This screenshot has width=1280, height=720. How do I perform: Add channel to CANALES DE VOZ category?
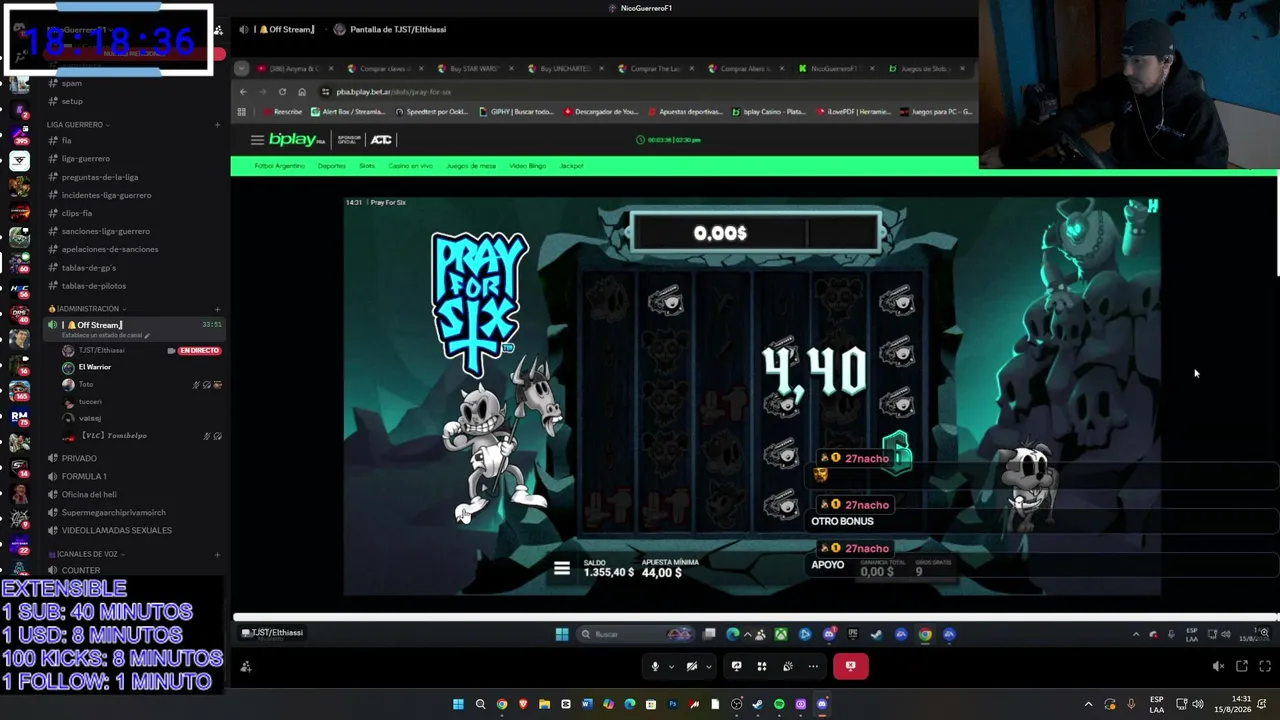[217, 554]
